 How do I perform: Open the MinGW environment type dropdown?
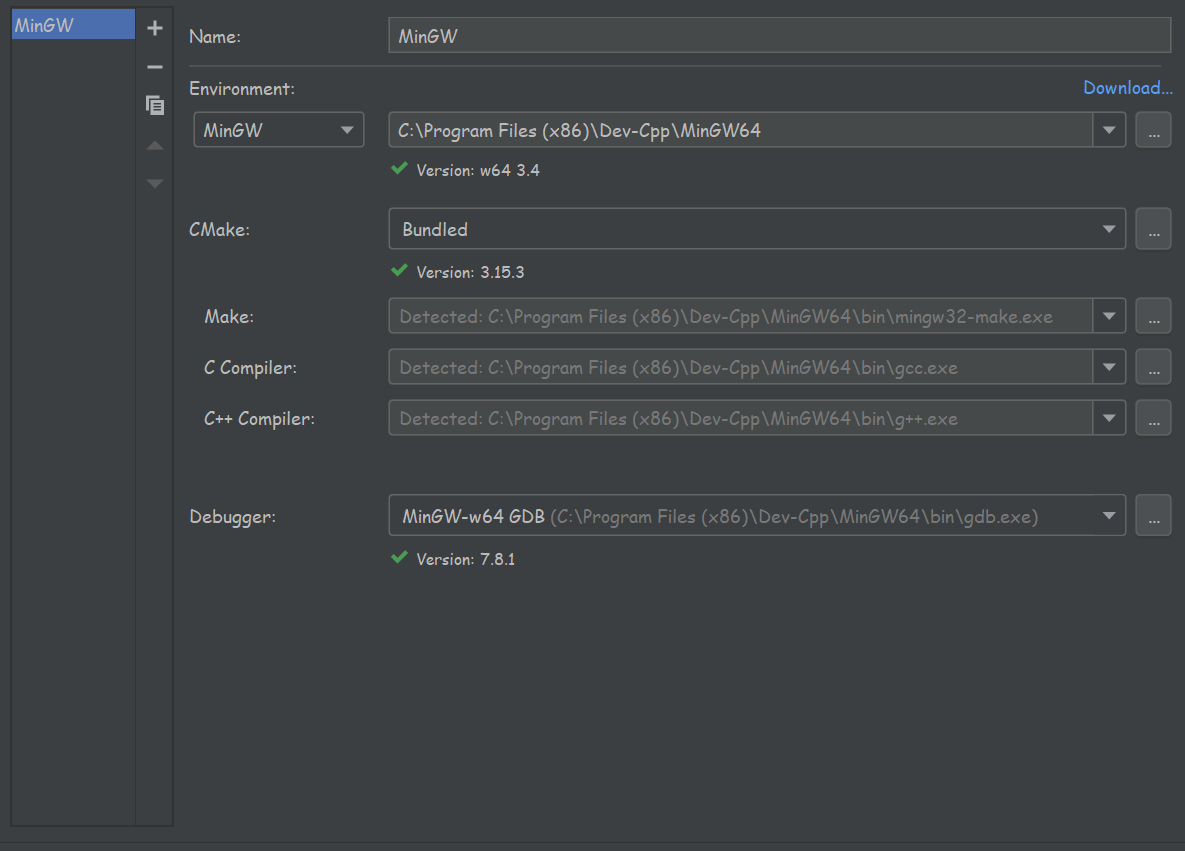click(x=279, y=130)
